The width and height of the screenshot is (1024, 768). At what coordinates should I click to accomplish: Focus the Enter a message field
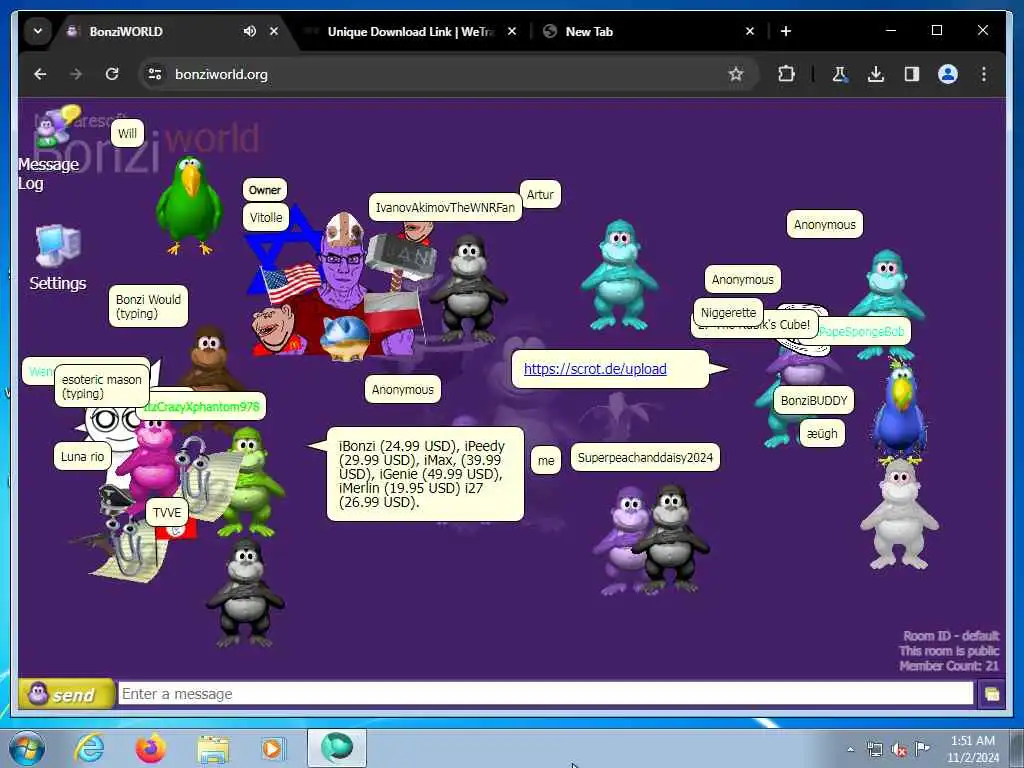click(x=545, y=694)
